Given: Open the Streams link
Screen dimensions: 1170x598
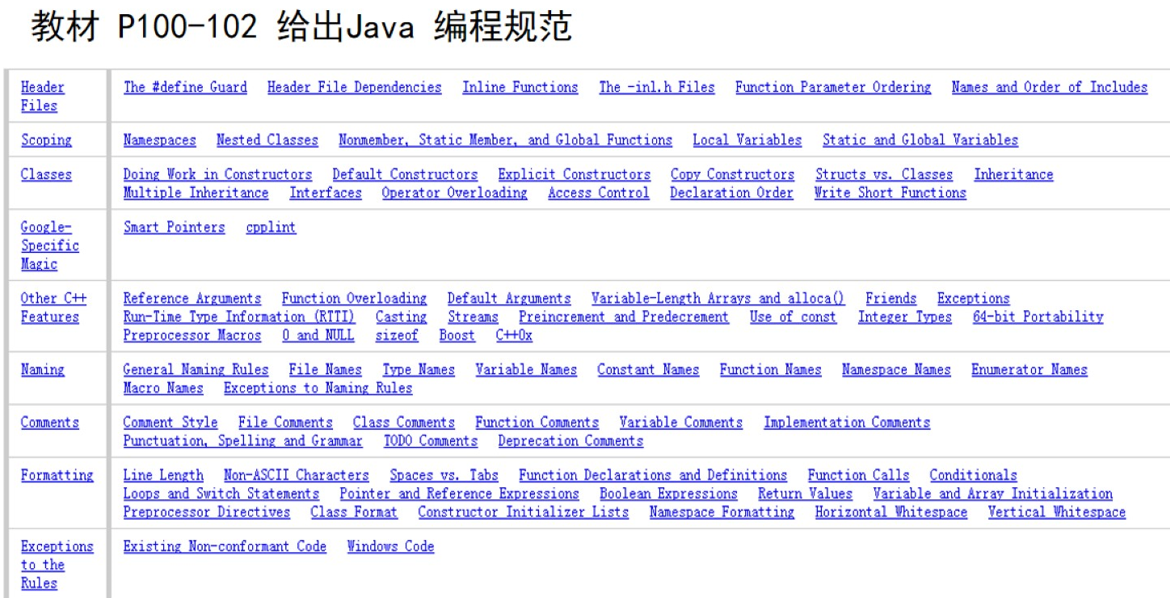Looking at the screenshot, I should (x=473, y=317).
